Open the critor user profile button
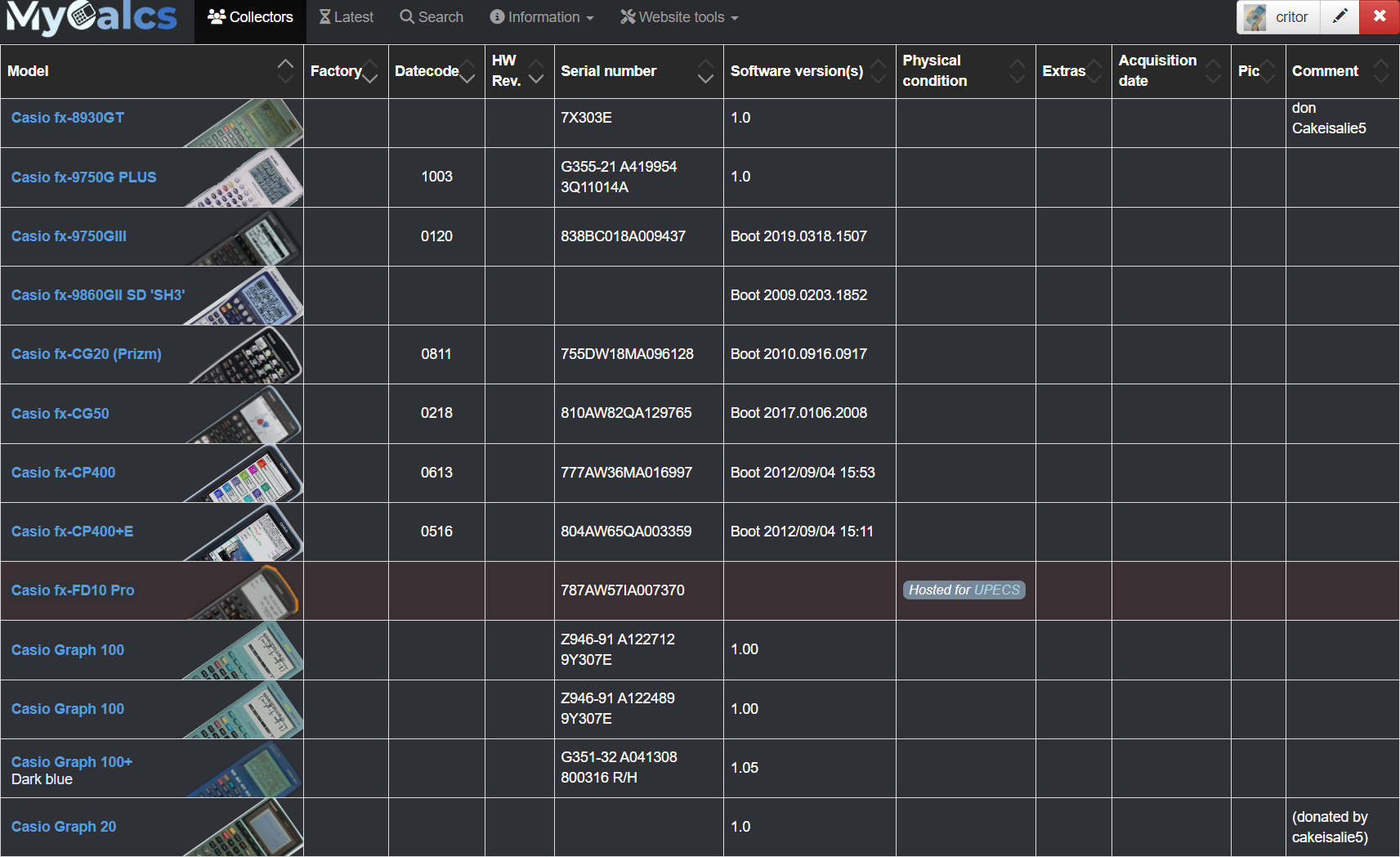Image resolution: width=1400 pixels, height=857 pixels. [x=1278, y=17]
